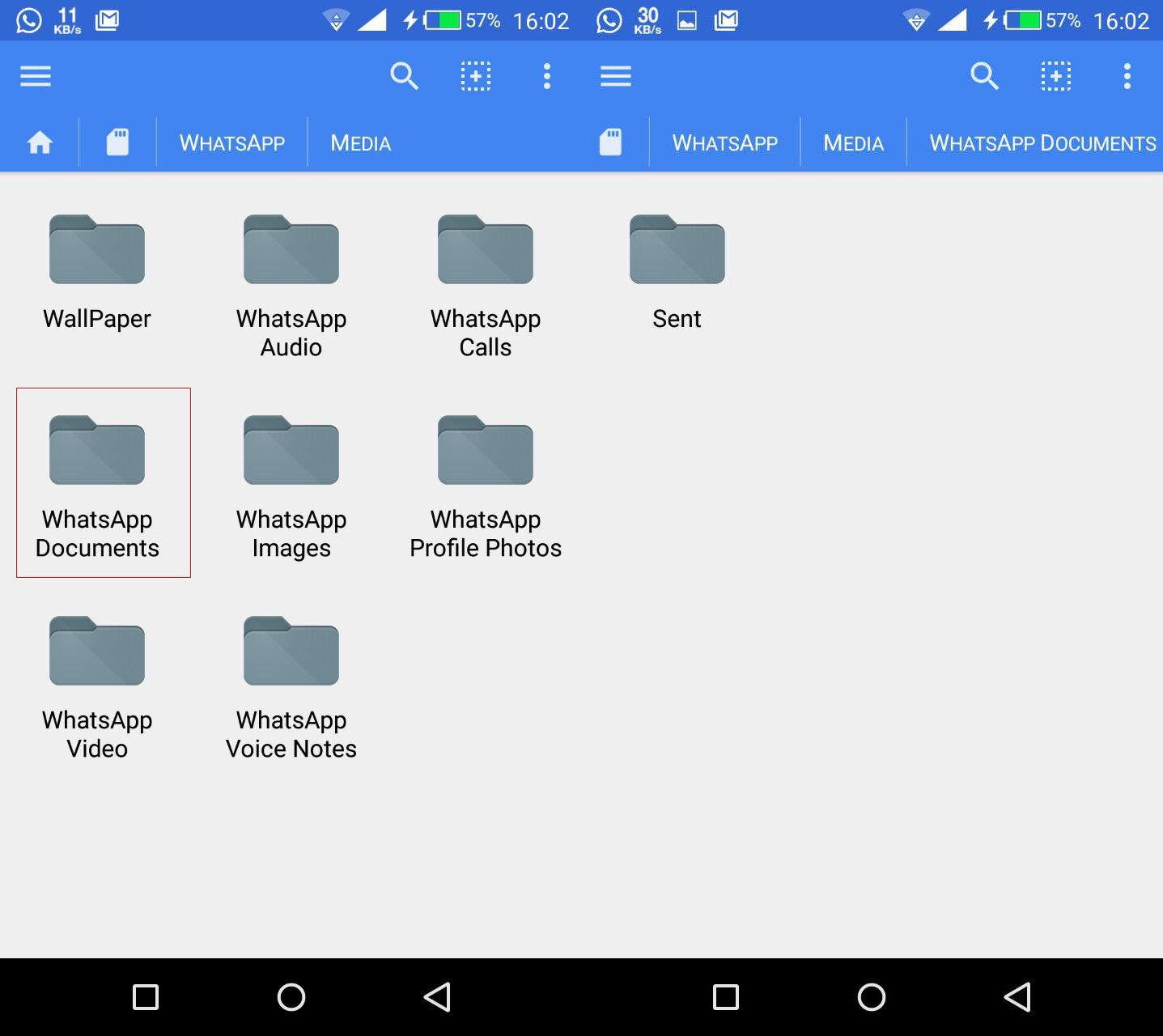Open hamburger menu in left screen
The image size is (1163, 1036).
36,76
